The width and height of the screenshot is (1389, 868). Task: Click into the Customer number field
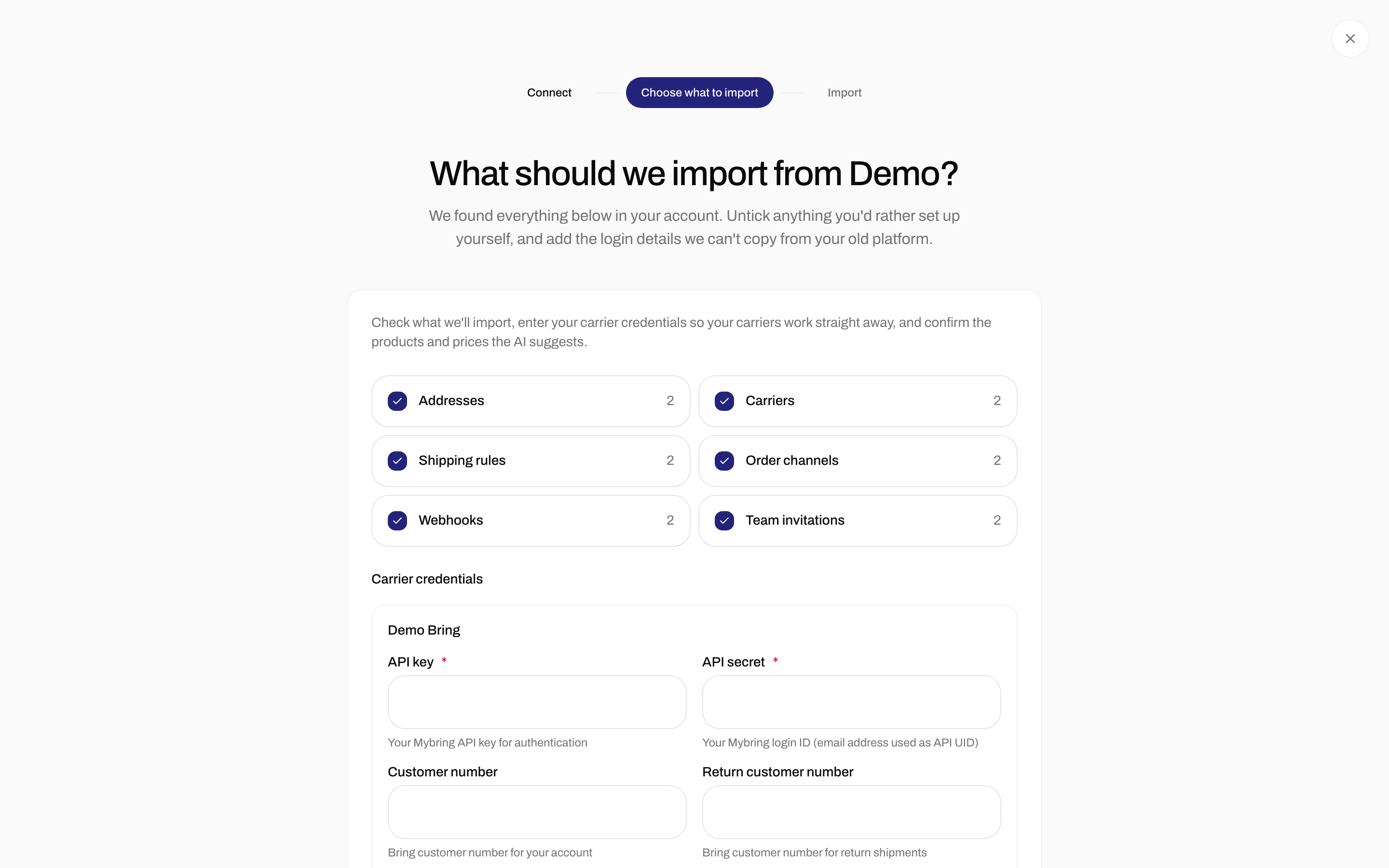(x=537, y=812)
